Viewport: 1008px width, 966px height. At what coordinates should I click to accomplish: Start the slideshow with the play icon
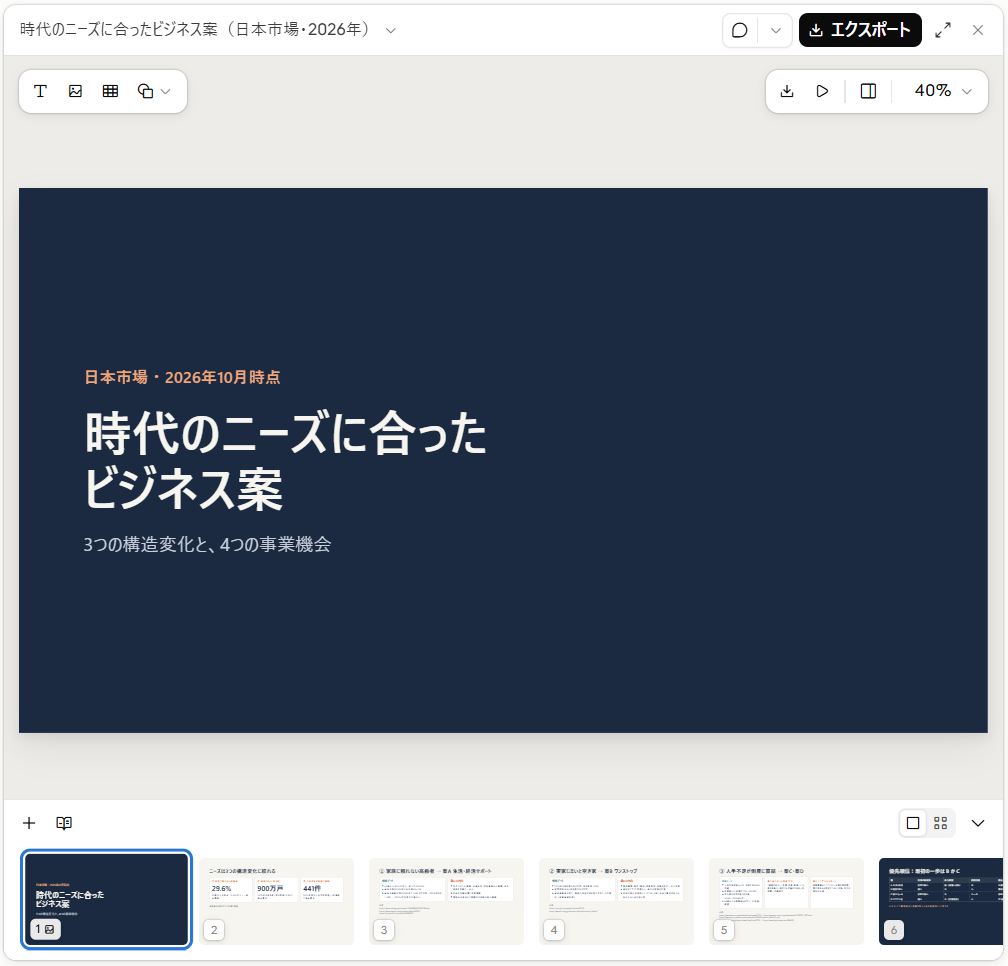822,91
